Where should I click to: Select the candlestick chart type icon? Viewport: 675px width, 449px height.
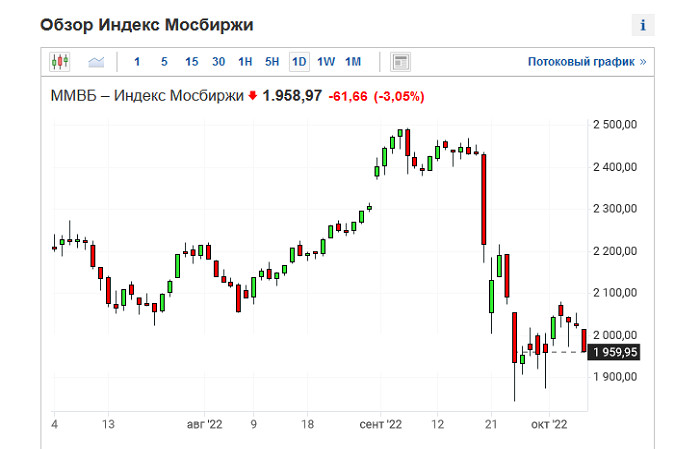point(60,62)
